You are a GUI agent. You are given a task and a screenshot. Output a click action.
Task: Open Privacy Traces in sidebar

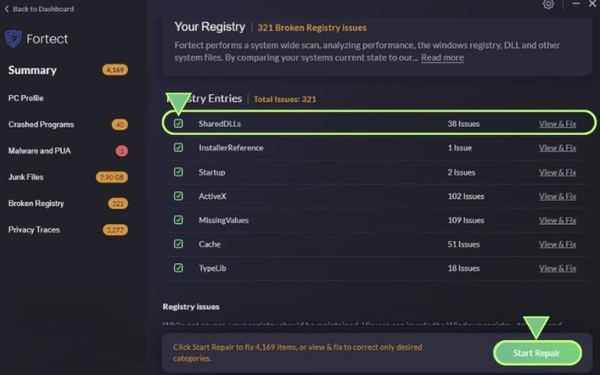point(34,230)
